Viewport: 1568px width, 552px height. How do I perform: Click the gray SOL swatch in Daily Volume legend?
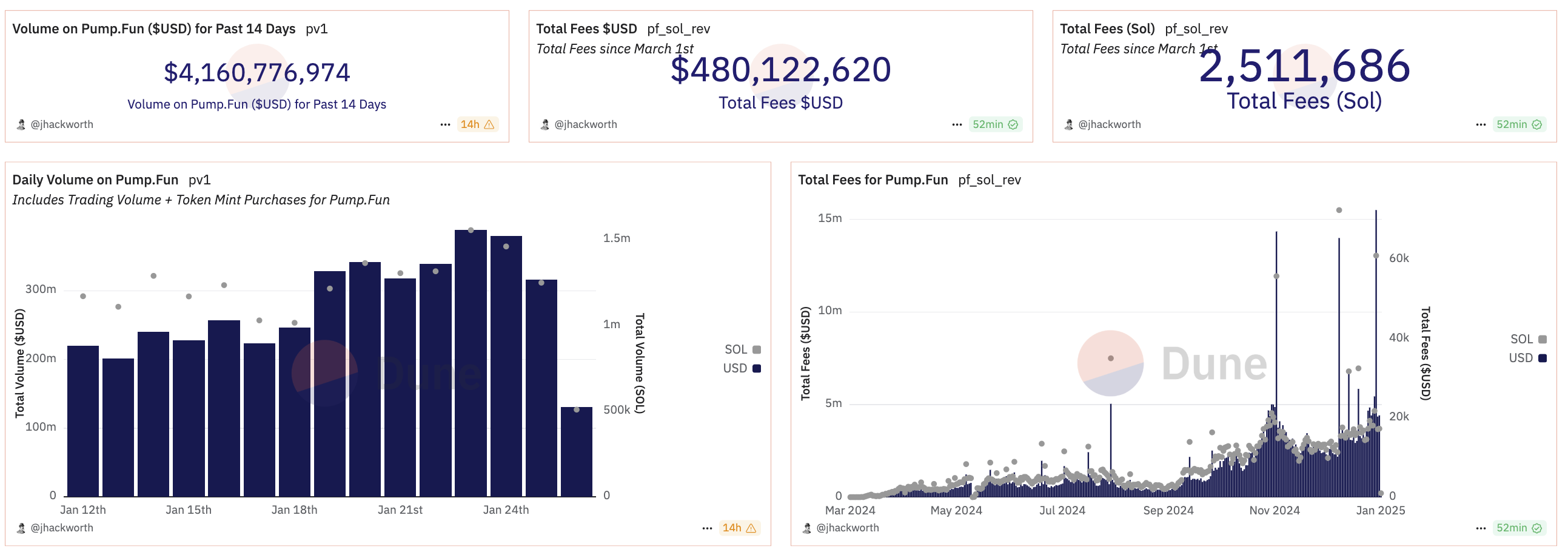click(757, 350)
